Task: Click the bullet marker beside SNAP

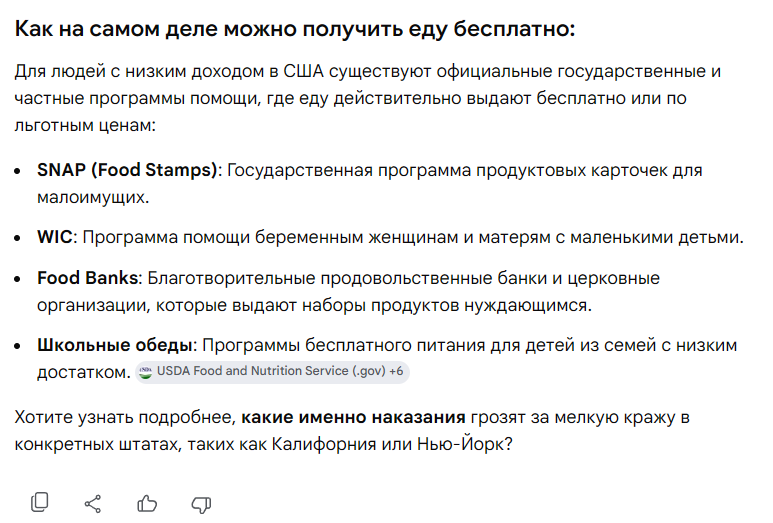Action: coord(18,171)
